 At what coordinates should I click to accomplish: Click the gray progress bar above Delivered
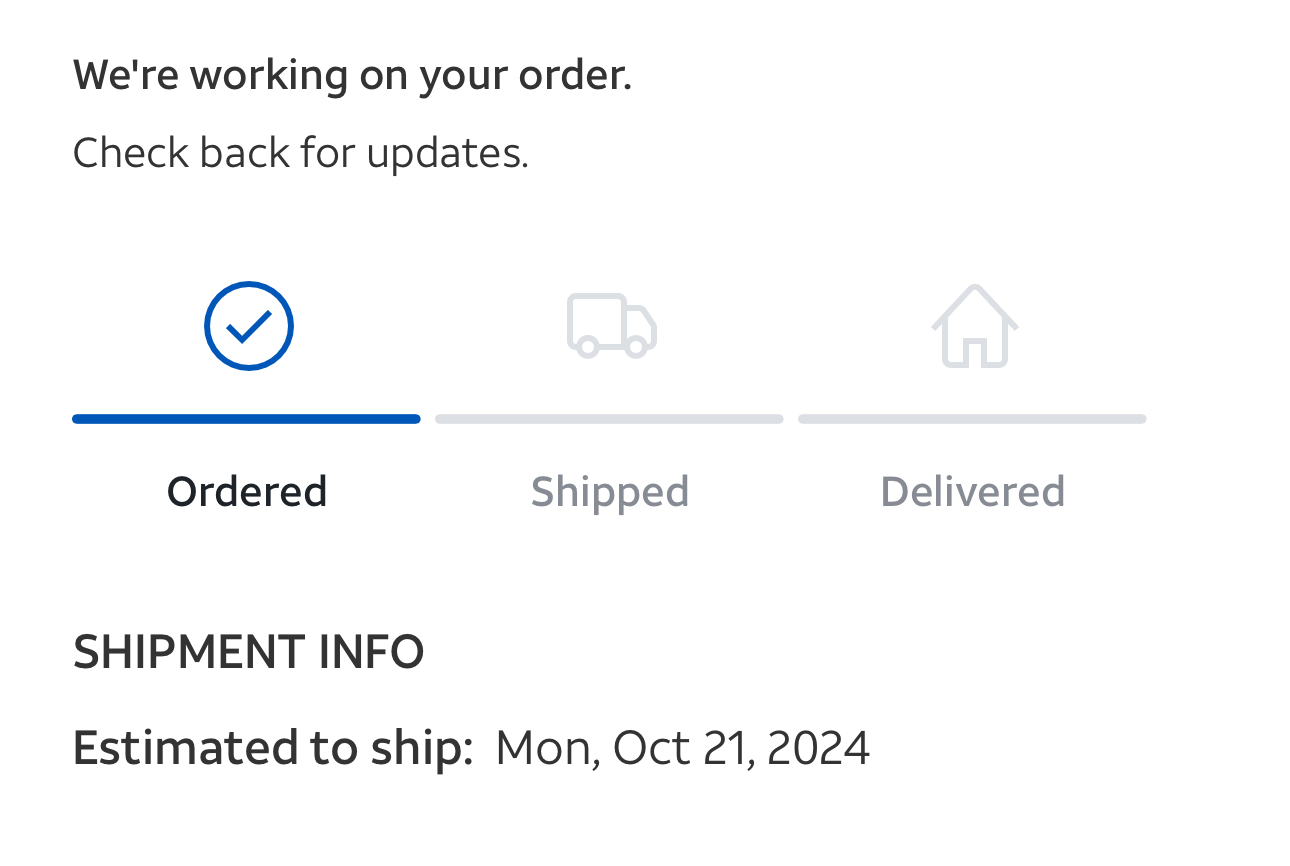pyautogui.click(x=972, y=419)
